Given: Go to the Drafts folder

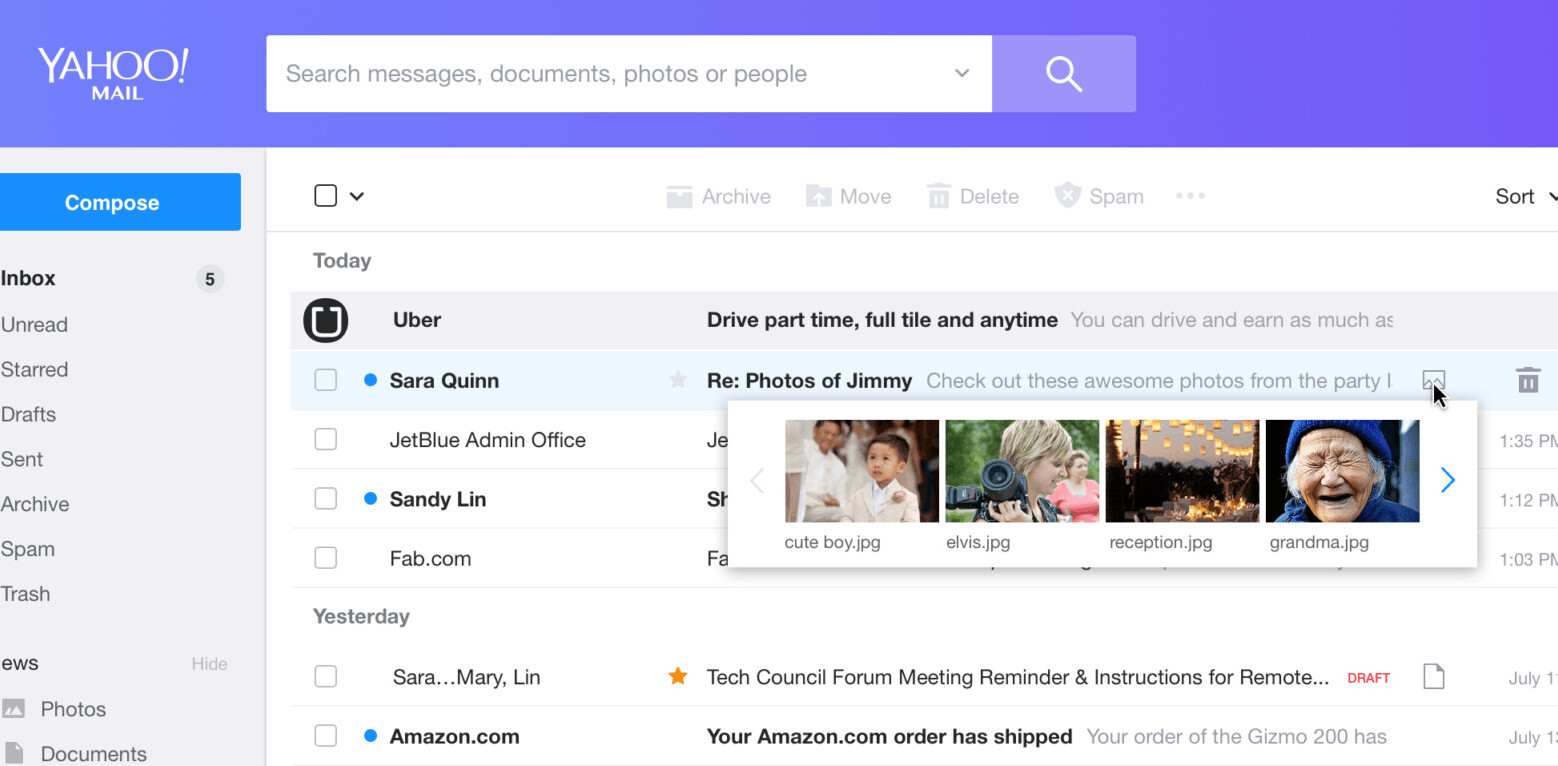Looking at the screenshot, I should 29,415.
